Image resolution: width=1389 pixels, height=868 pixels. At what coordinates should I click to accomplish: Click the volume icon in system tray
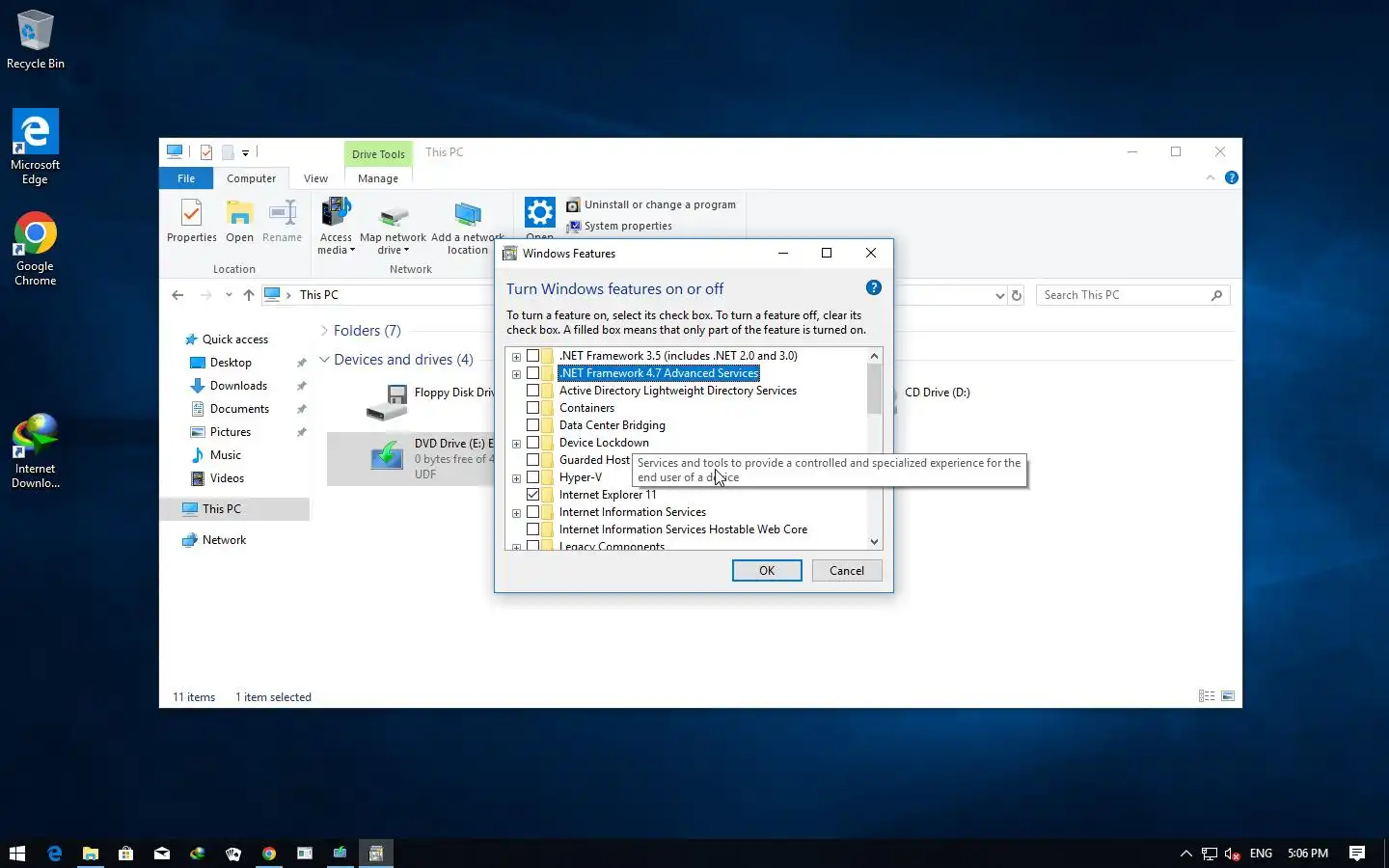(x=1233, y=854)
